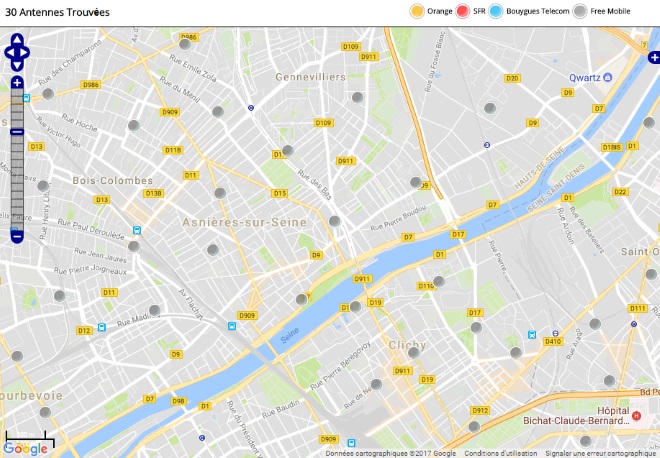The width and height of the screenshot is (660, 458).
Task: Select the antenna marker below the Saint-Ouen label
Action: 651,274
